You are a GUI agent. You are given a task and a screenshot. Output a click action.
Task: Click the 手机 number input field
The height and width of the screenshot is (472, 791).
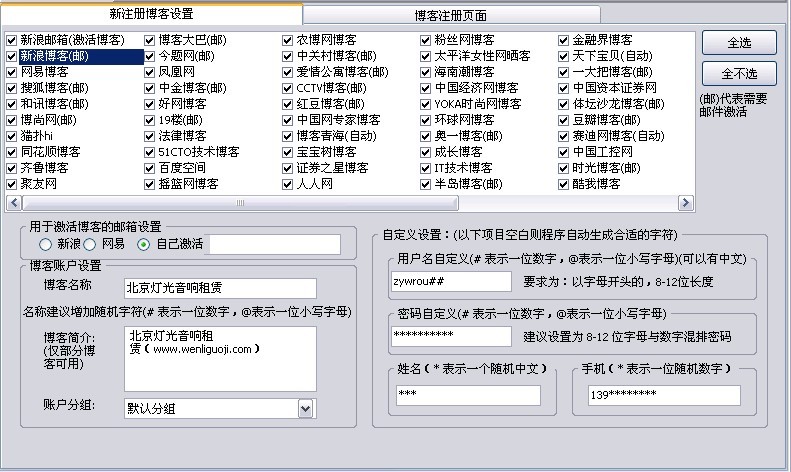click(657, 395)
